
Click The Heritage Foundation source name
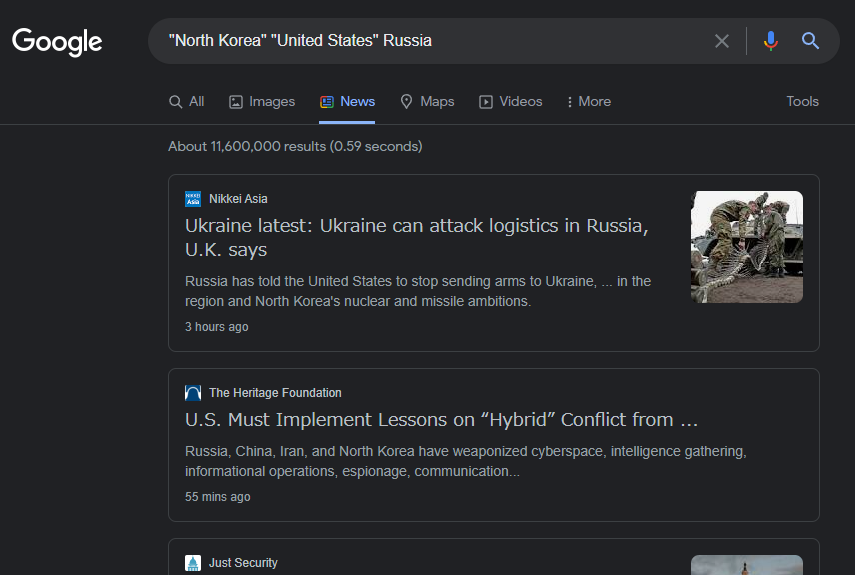click(275, 393)
